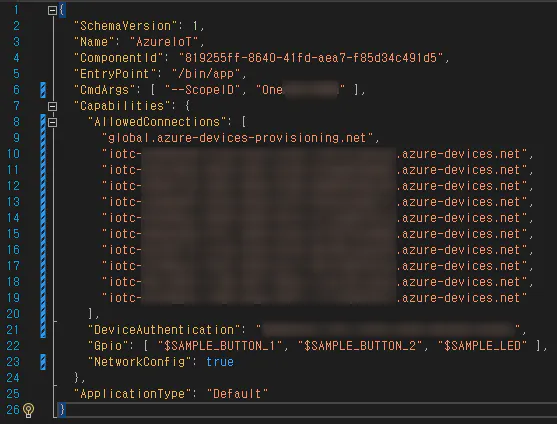Click the "AzureIoT" name value

[164, 42]
